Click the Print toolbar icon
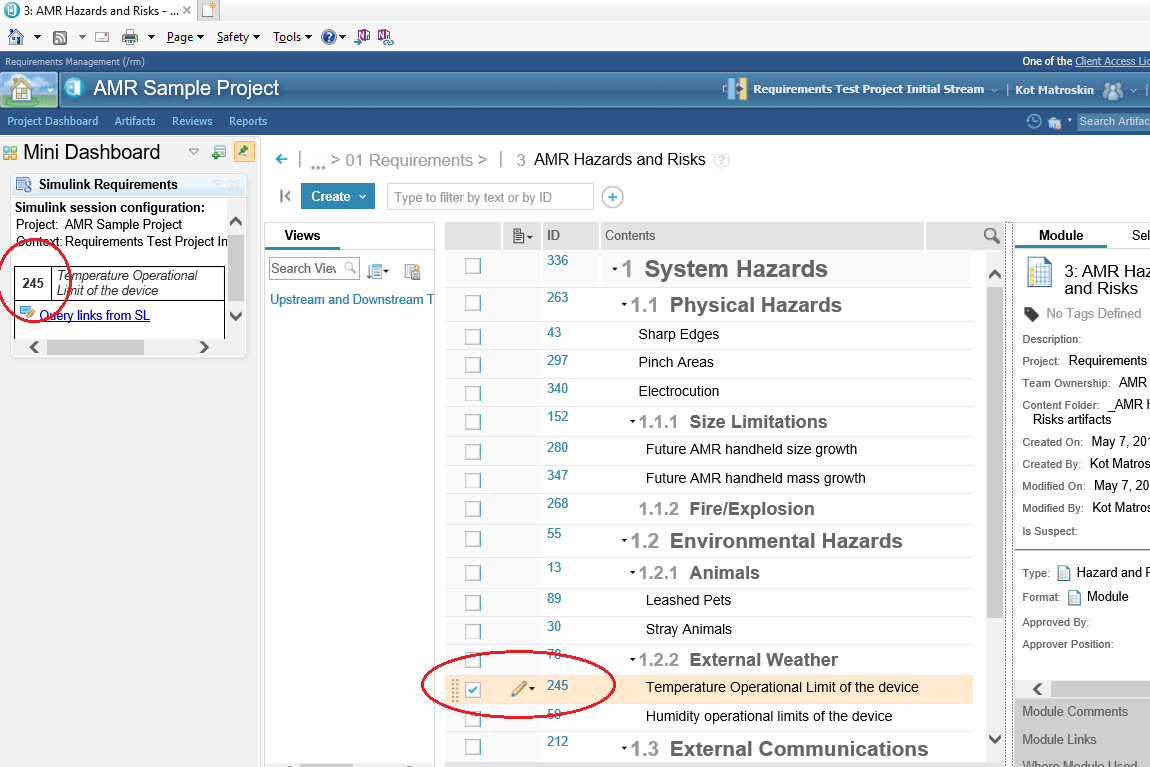The width and height of the screenshot is (1150, 767). tap(130, 37)
